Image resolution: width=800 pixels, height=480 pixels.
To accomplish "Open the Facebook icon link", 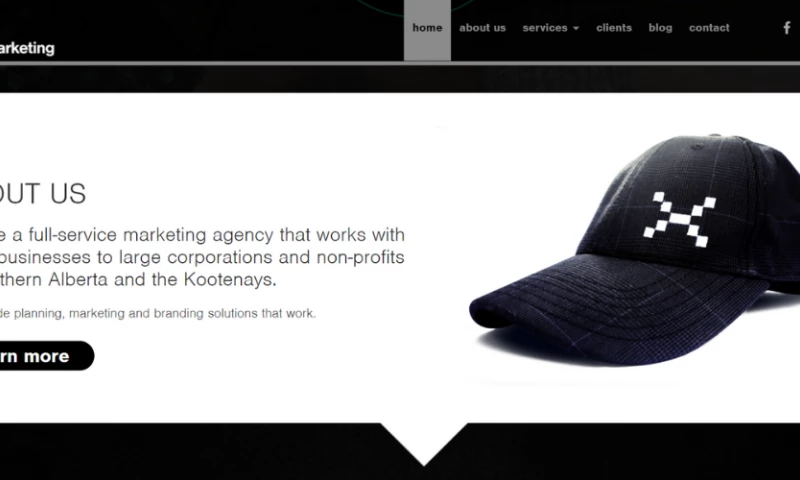I will coord(787,28).
